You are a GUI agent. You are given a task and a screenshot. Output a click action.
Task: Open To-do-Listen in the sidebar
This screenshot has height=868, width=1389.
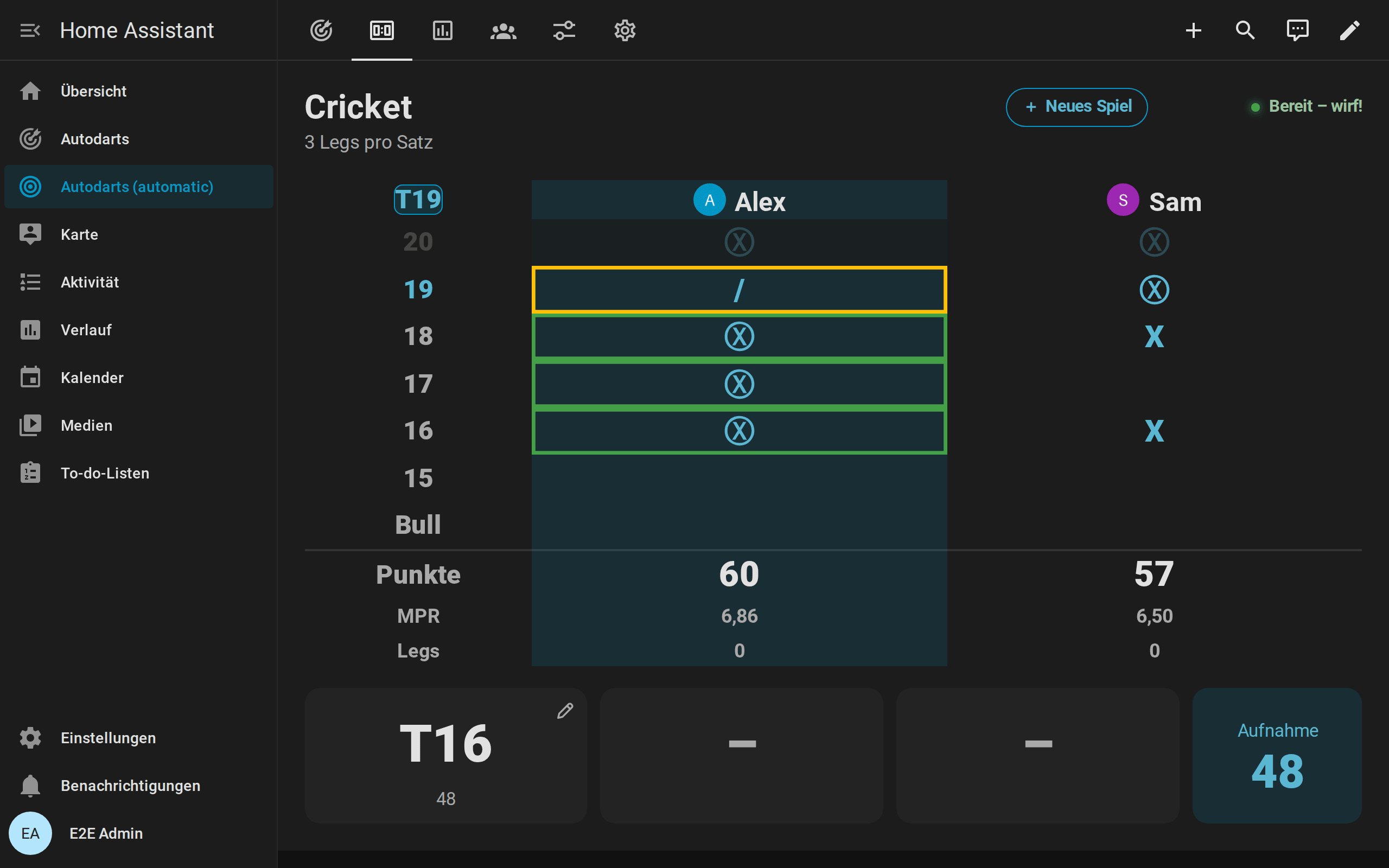(x=138, y=473)
